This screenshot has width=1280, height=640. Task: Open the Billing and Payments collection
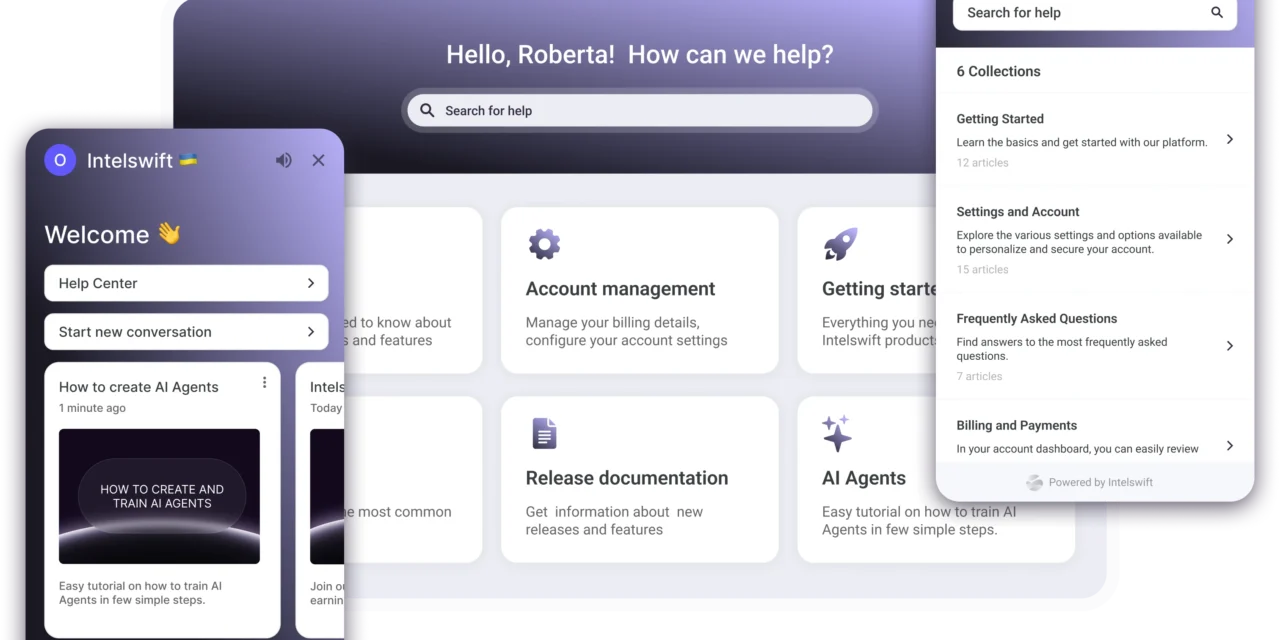pyautogui.click(x=1230, y=446)
